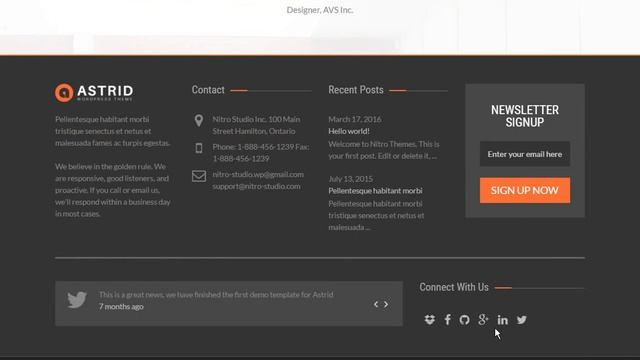This screenshot has height=360, width=640.
Task: Click the Designer, AVS Inc. caption
Action: pos(320,10)
